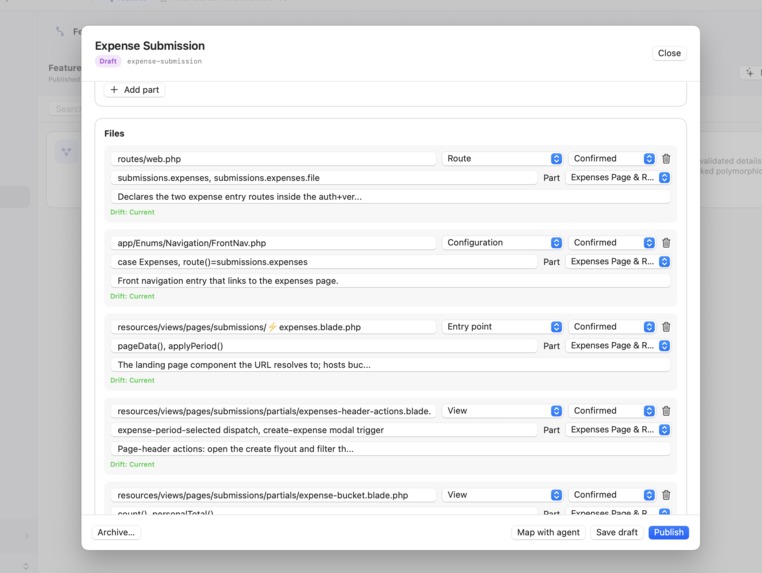Open Entry point type dropdown
The height and width of the screenshot is (573, 762).
pos(502,327)
